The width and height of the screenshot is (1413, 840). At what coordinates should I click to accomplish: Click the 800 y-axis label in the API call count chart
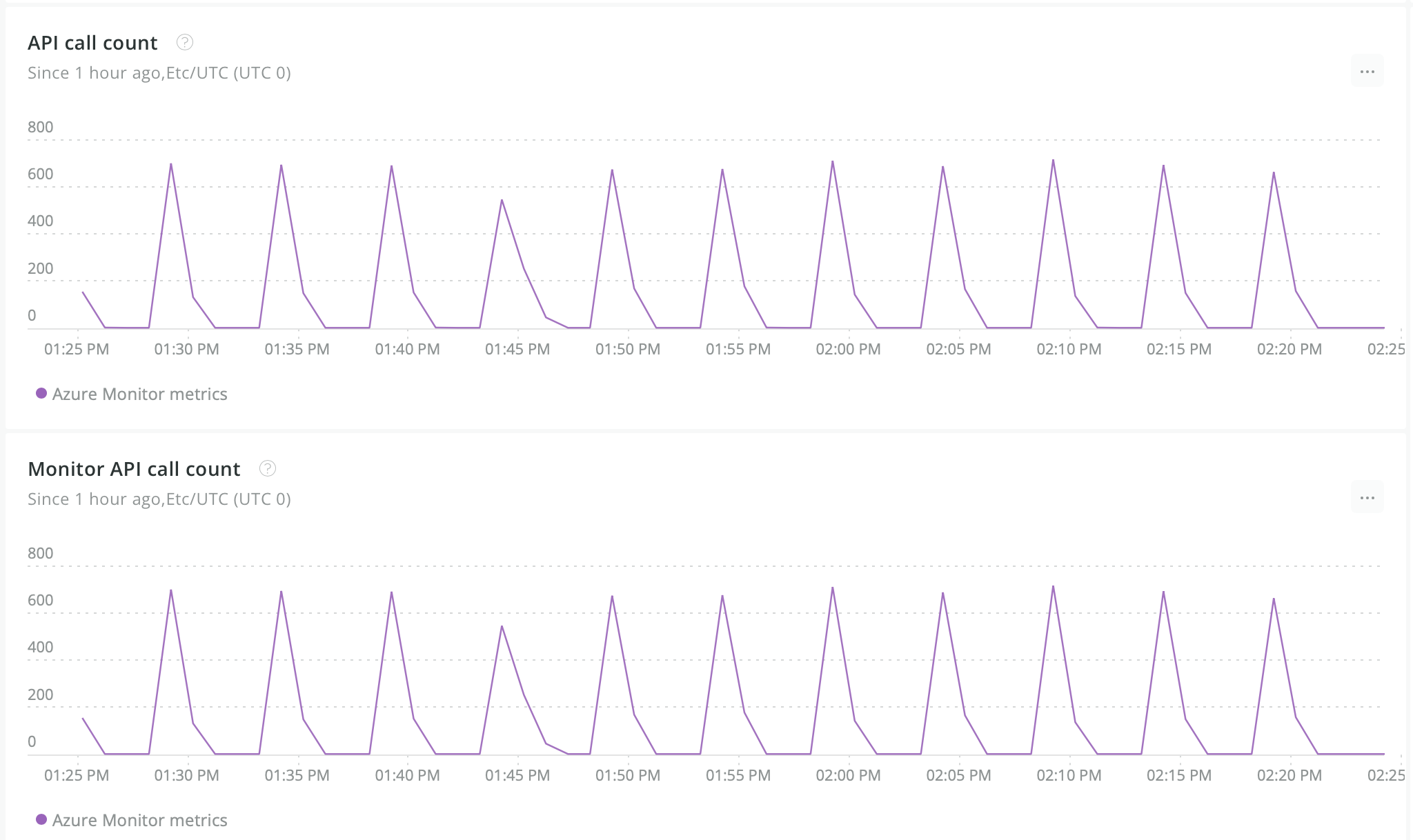40,127
